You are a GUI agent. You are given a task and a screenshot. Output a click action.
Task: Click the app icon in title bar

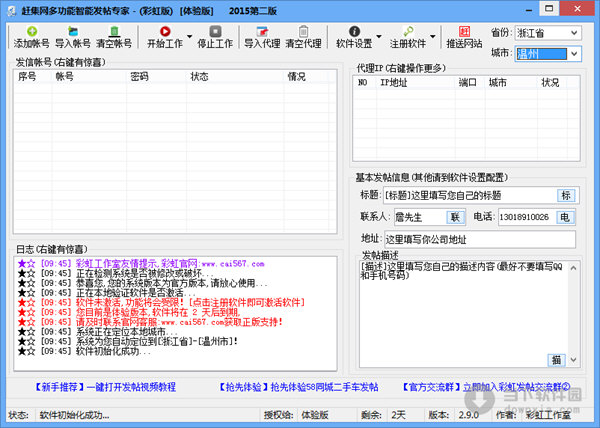[x=11, y=11]
